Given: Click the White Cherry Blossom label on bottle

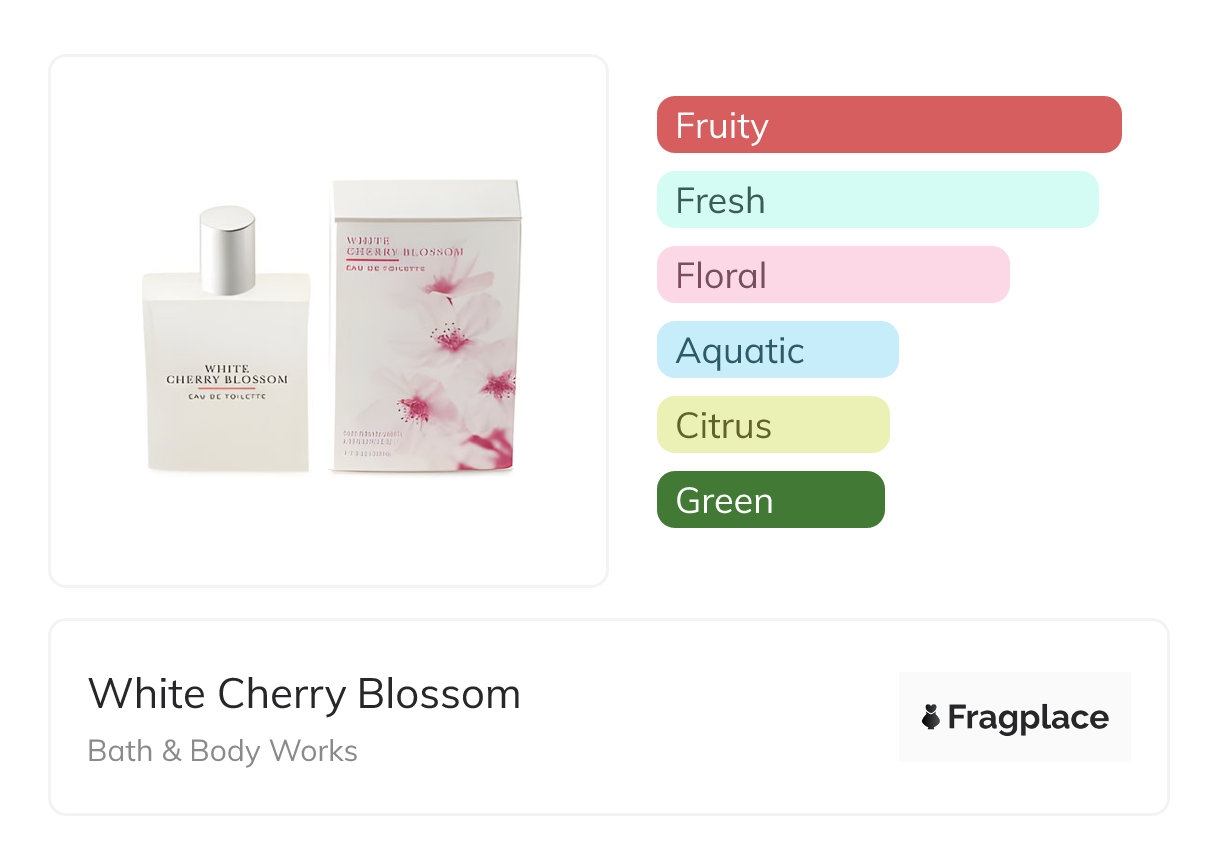Looking at the screenshot, I should tap(227, 375).
